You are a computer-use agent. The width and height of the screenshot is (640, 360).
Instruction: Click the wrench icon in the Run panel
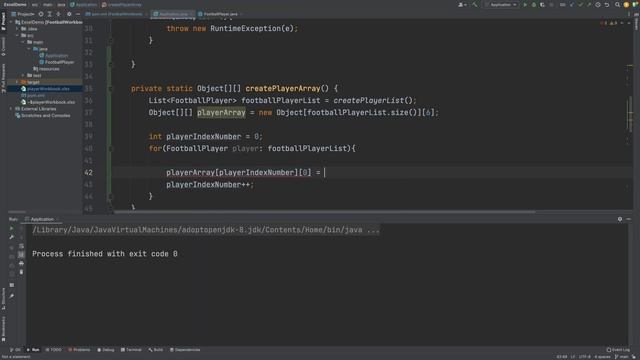(x=11, y=237)
